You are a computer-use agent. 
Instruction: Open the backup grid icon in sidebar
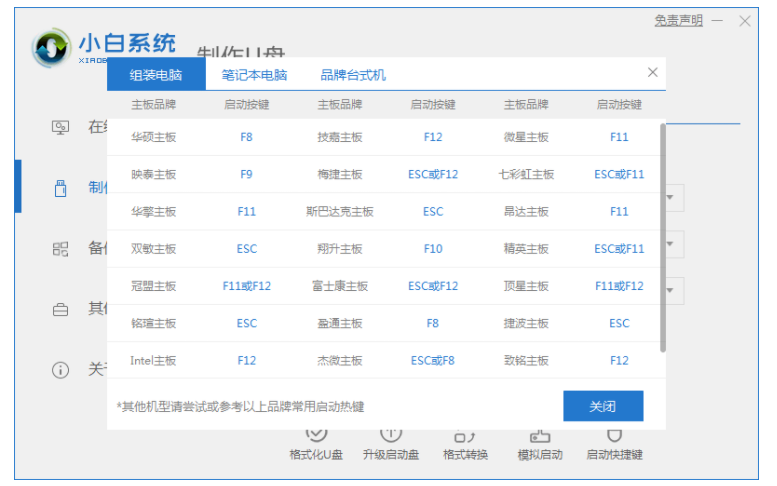tap(61, 248)
